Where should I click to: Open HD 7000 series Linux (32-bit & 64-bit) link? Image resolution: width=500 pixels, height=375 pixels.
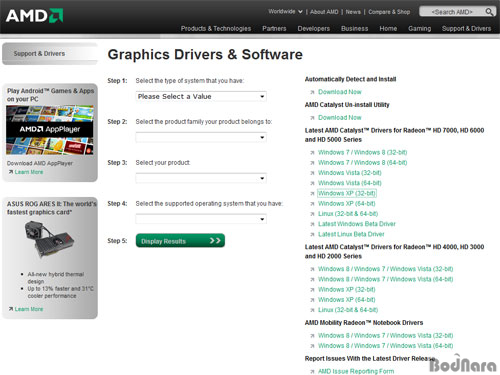pos(348,214)
